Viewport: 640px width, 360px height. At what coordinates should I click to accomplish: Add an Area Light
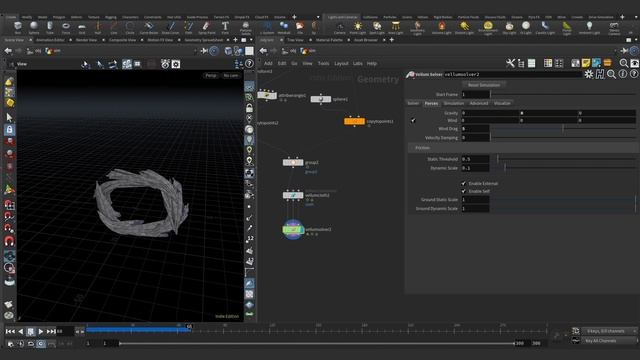pos(395,28)
